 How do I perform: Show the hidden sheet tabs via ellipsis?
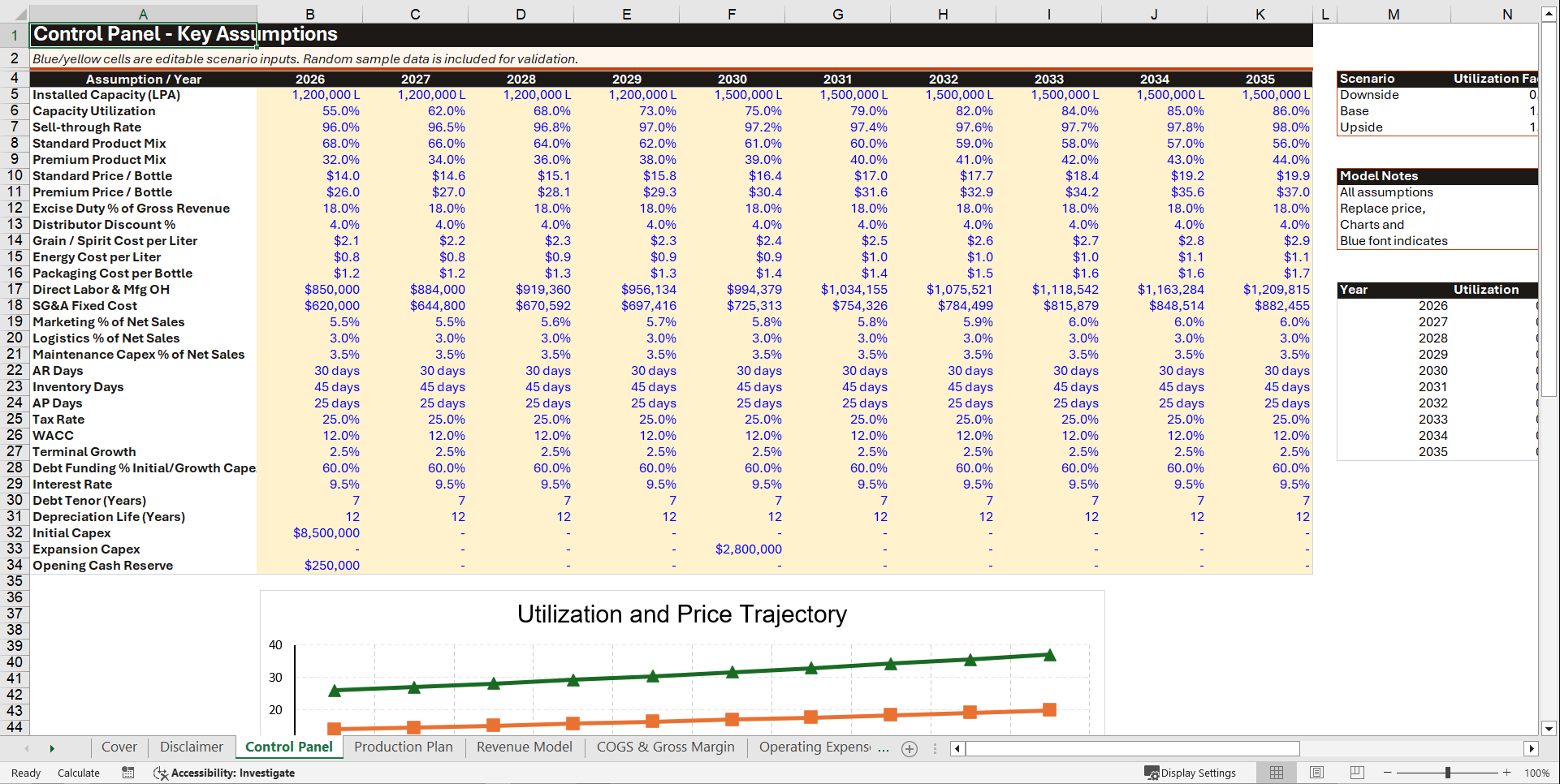tap(884, 748)
